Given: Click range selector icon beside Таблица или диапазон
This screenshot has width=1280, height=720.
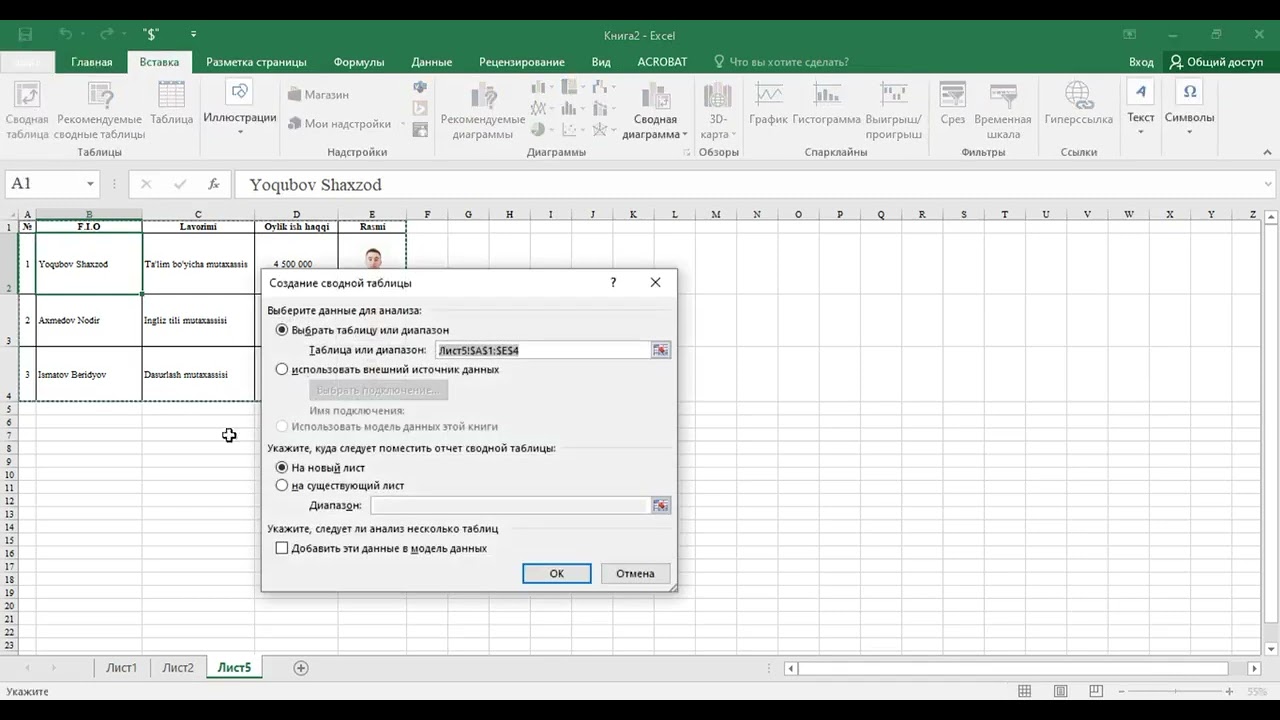Looking at the screenshot, I should [x=660, y=350].
